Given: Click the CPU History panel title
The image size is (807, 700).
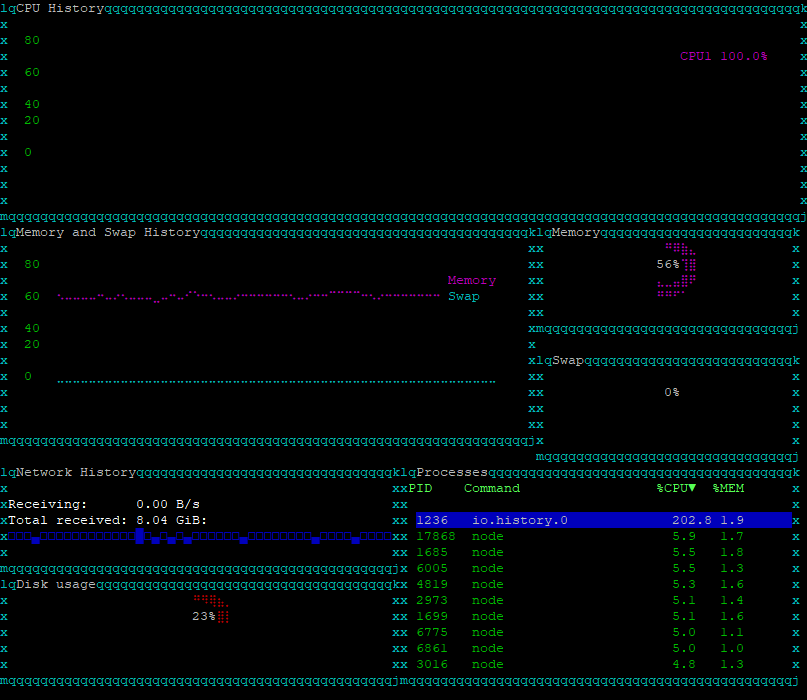Looking at the screenshot, I should (60, 8).
